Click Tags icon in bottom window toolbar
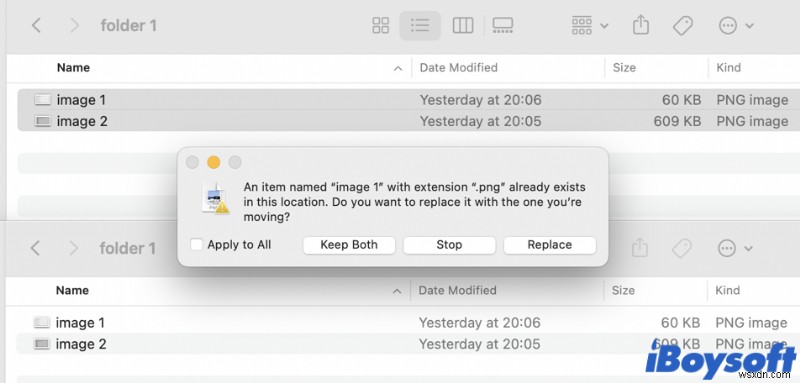The height and width of the screenshot is (383, 800). (x=682, y=248)
